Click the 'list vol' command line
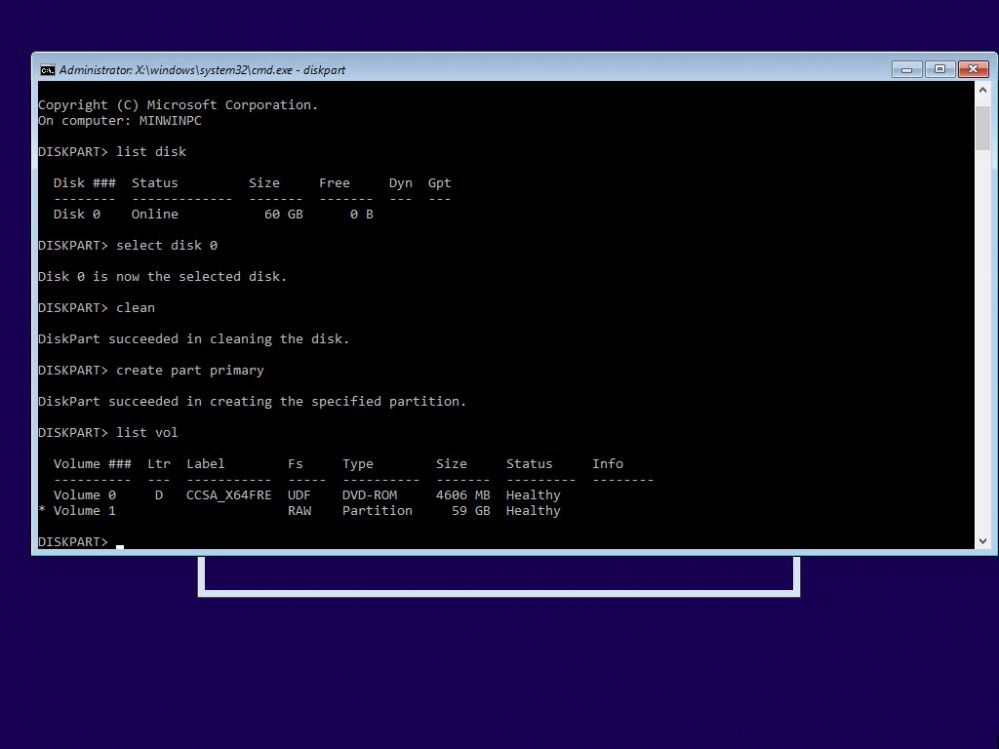This screenshot has width=999, height=749. click(108, 432)
